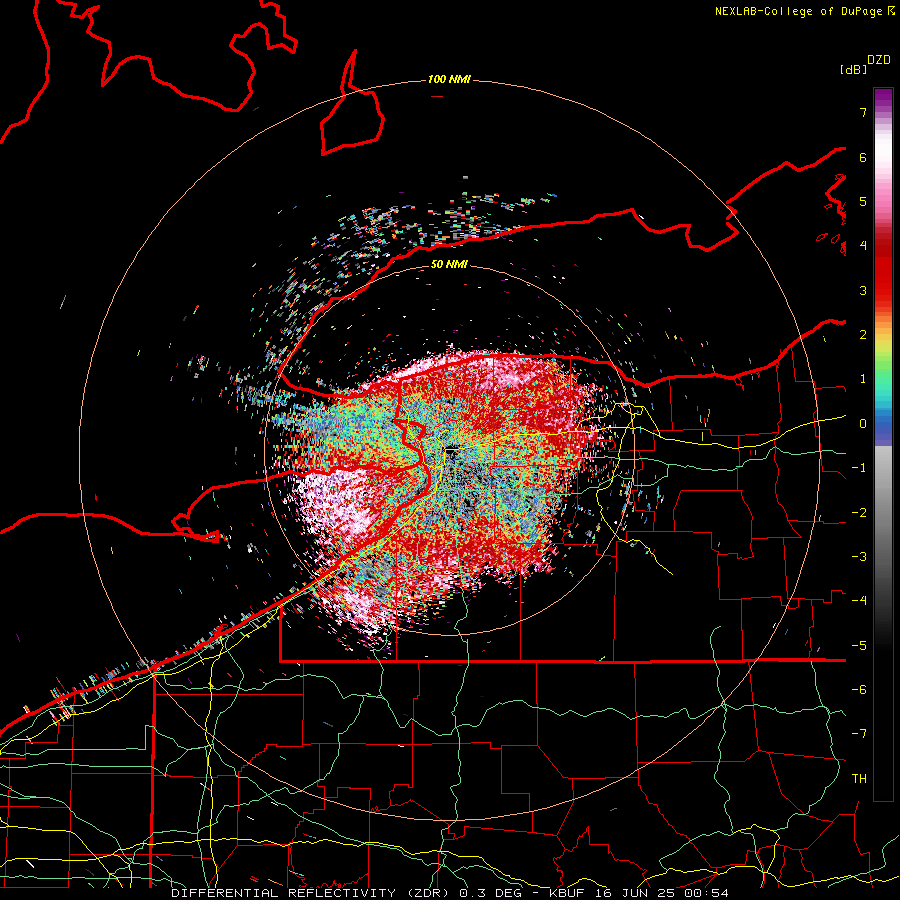Click the 4 value on color scale
900x900 pixels.
point(863,246)
